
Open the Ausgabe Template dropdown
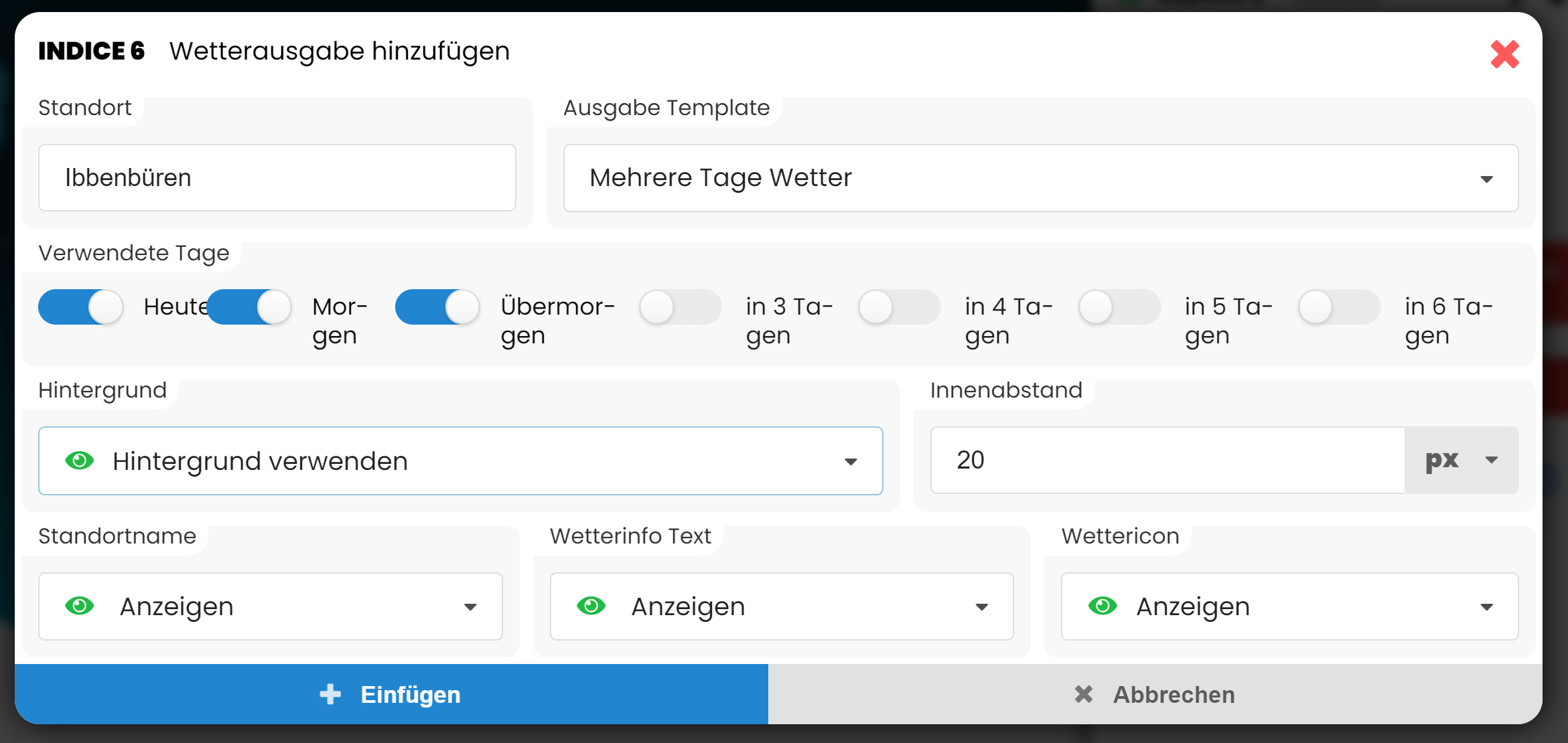pyautogui.click(x=1040, y=178)
